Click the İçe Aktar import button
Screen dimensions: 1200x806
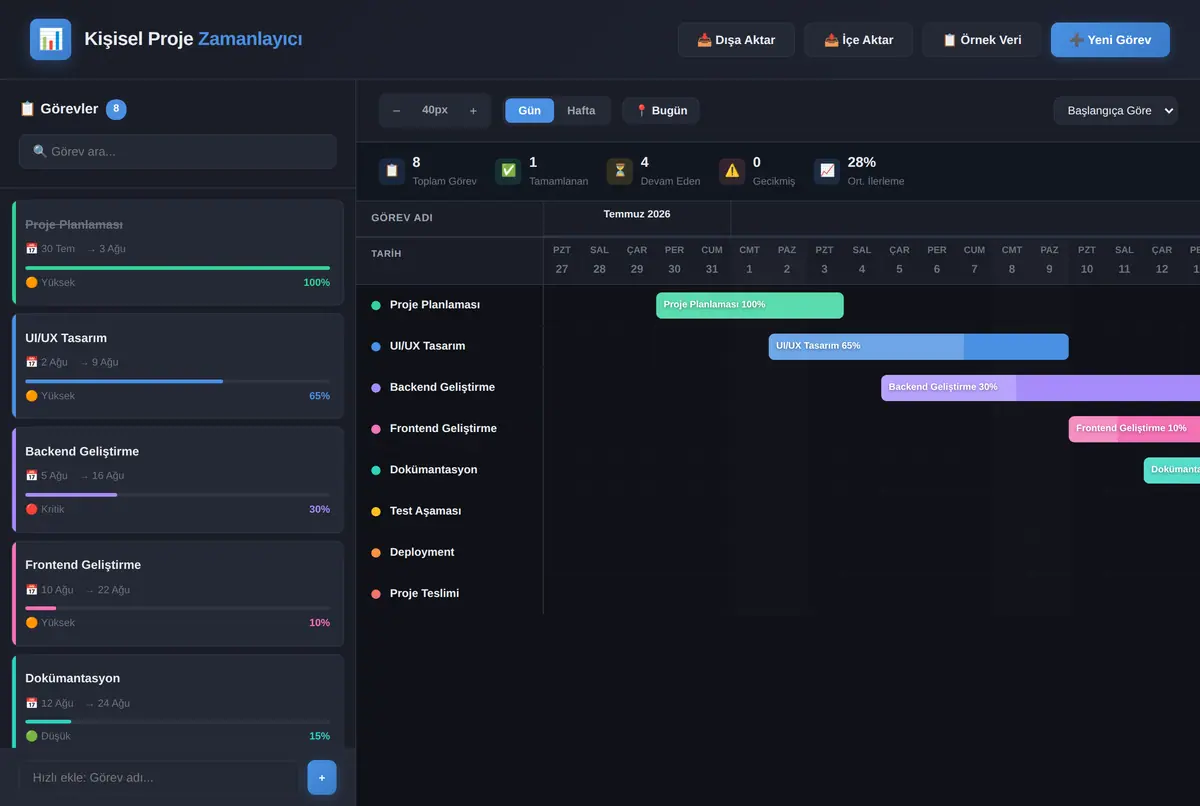(x=858, y=40)
